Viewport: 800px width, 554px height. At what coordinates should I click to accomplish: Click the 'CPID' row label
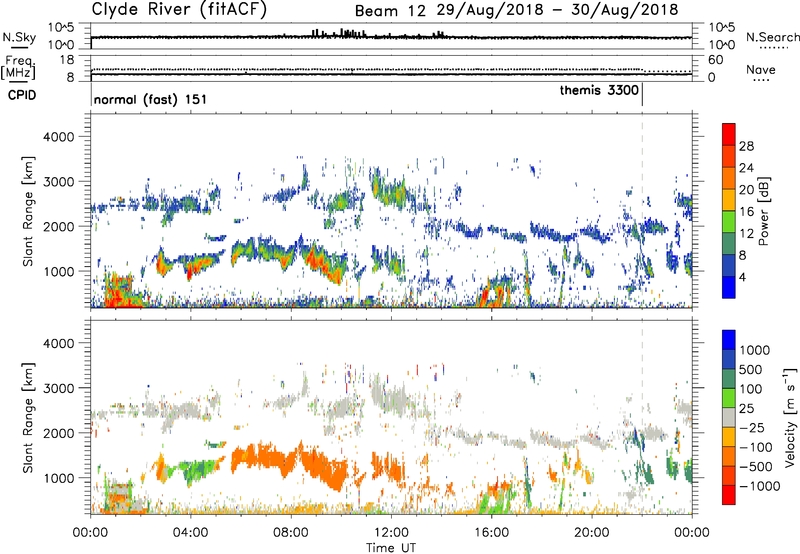coord(22,95)
